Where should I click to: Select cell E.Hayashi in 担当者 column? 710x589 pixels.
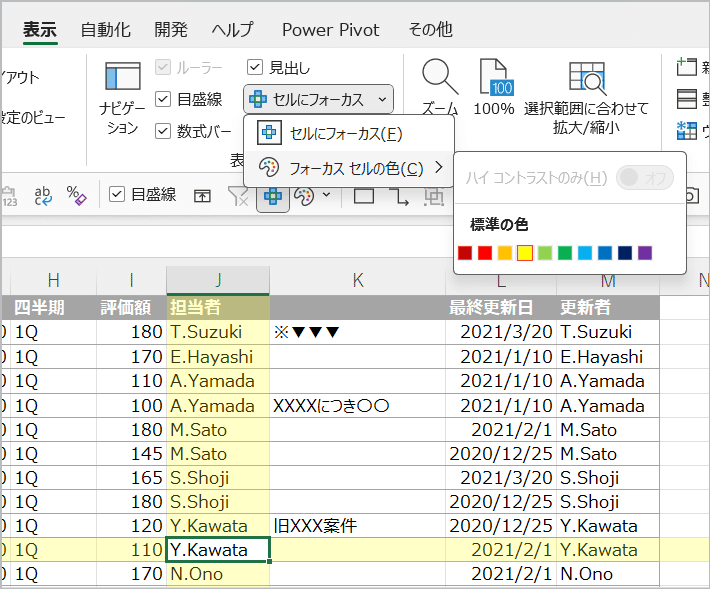pos(218,357)
